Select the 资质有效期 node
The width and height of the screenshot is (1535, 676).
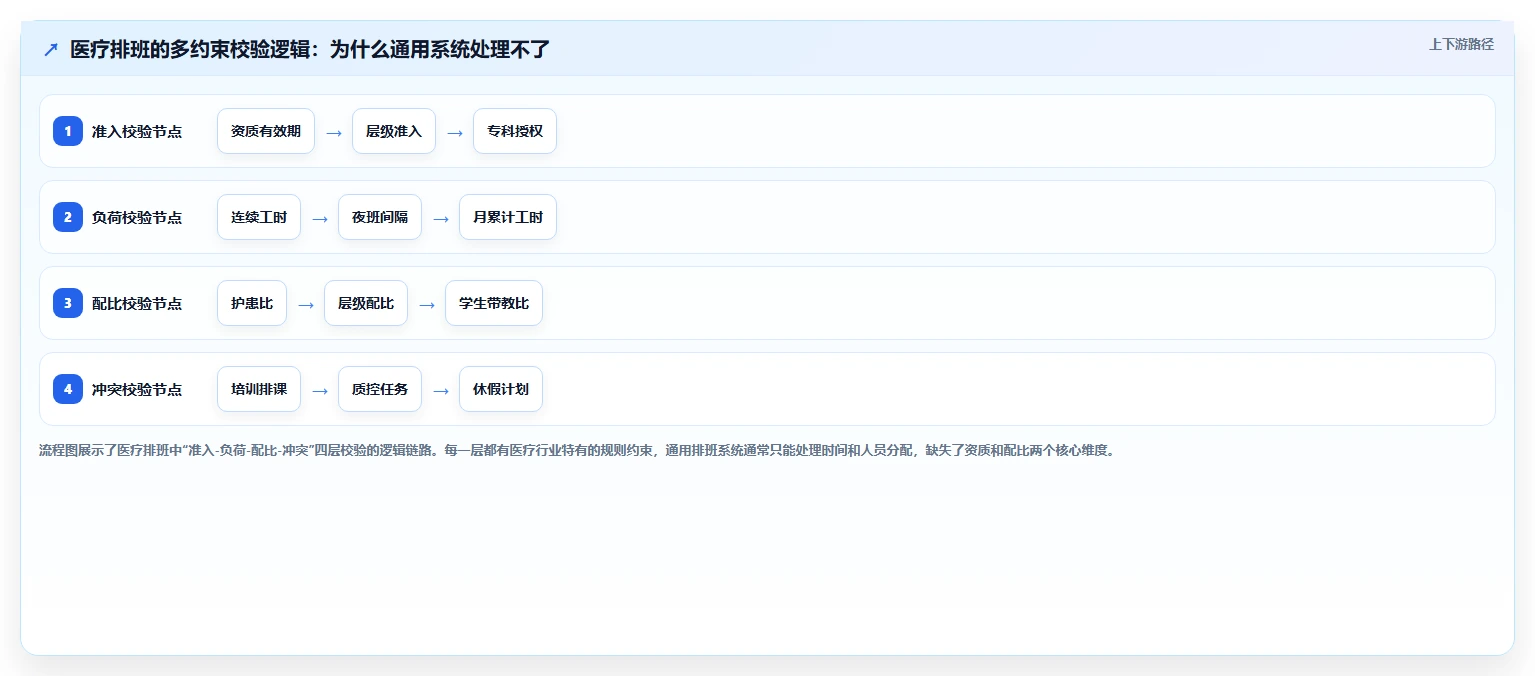coord(266,131)
